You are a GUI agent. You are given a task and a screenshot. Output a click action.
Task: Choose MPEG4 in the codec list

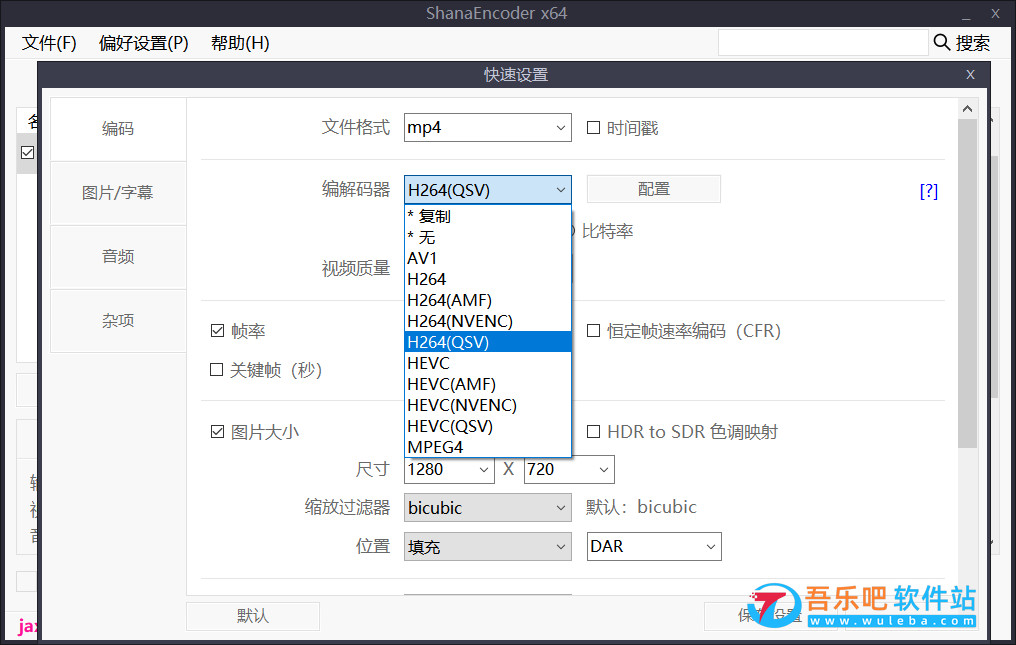coord(487,447)
